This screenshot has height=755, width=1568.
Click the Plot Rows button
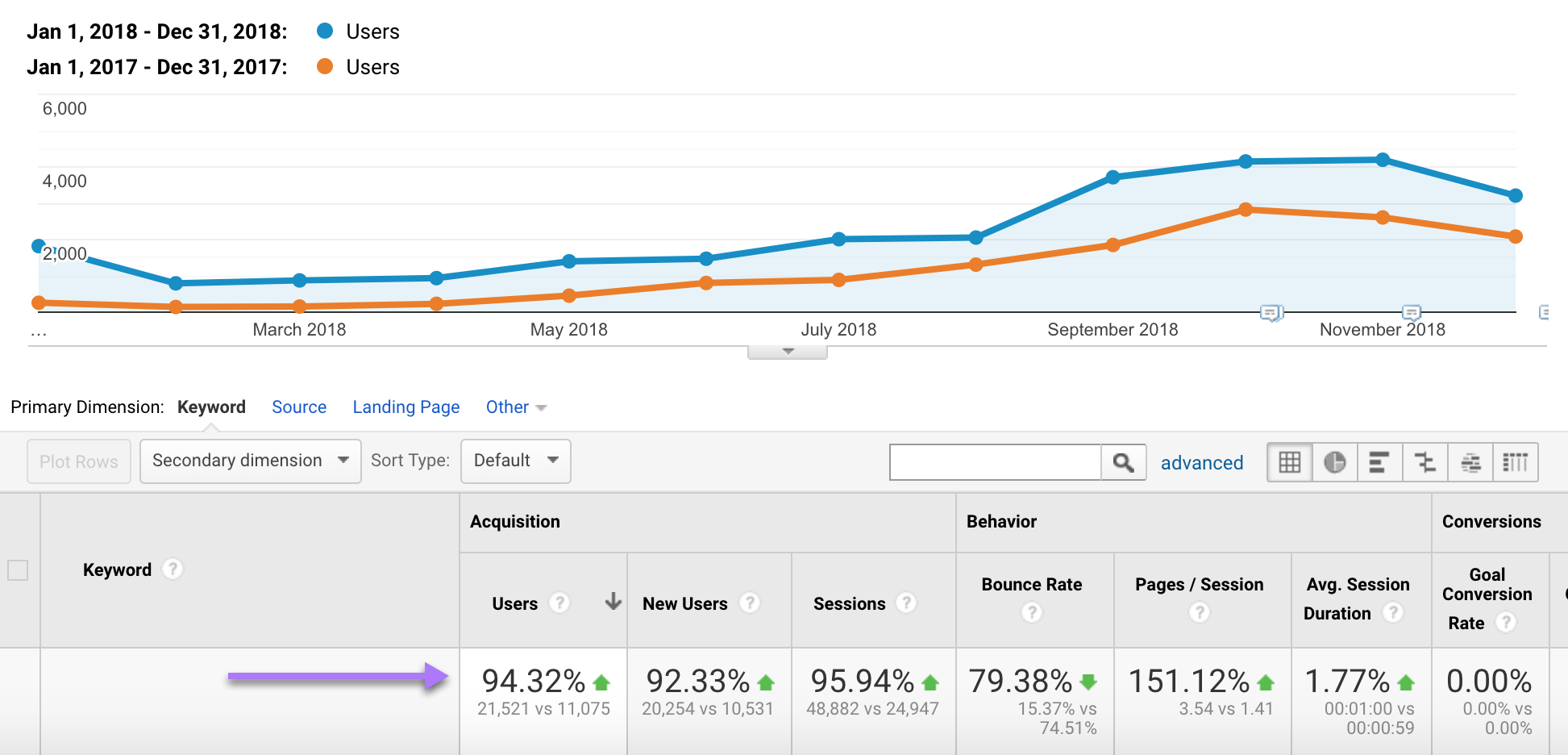(x=78, y=461)
